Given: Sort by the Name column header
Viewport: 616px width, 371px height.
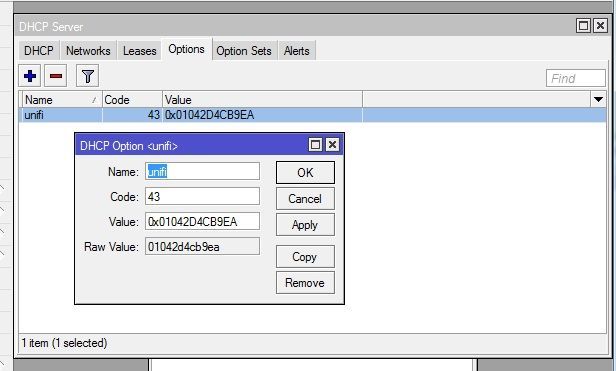Looking at the screenshot, I should coord(61,99).
